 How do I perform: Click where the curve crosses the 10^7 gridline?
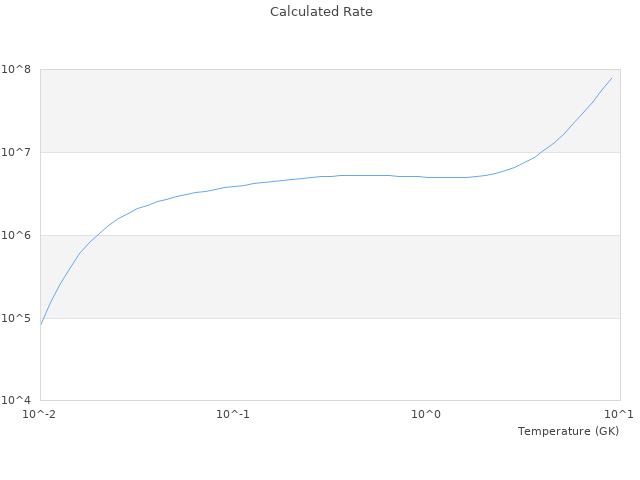[541, 152]
